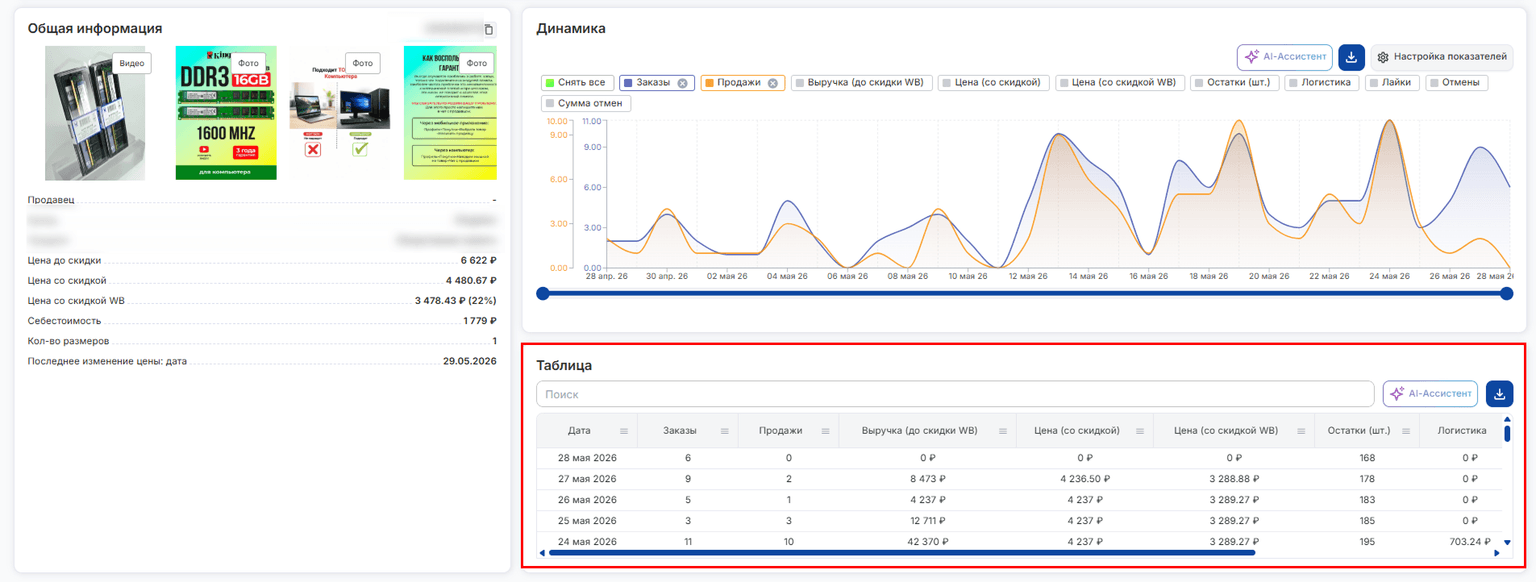Download the Динамика chart data
Image resolution: width=1536 pixels, height=582 pixels.
click(x=1352, y=57)
